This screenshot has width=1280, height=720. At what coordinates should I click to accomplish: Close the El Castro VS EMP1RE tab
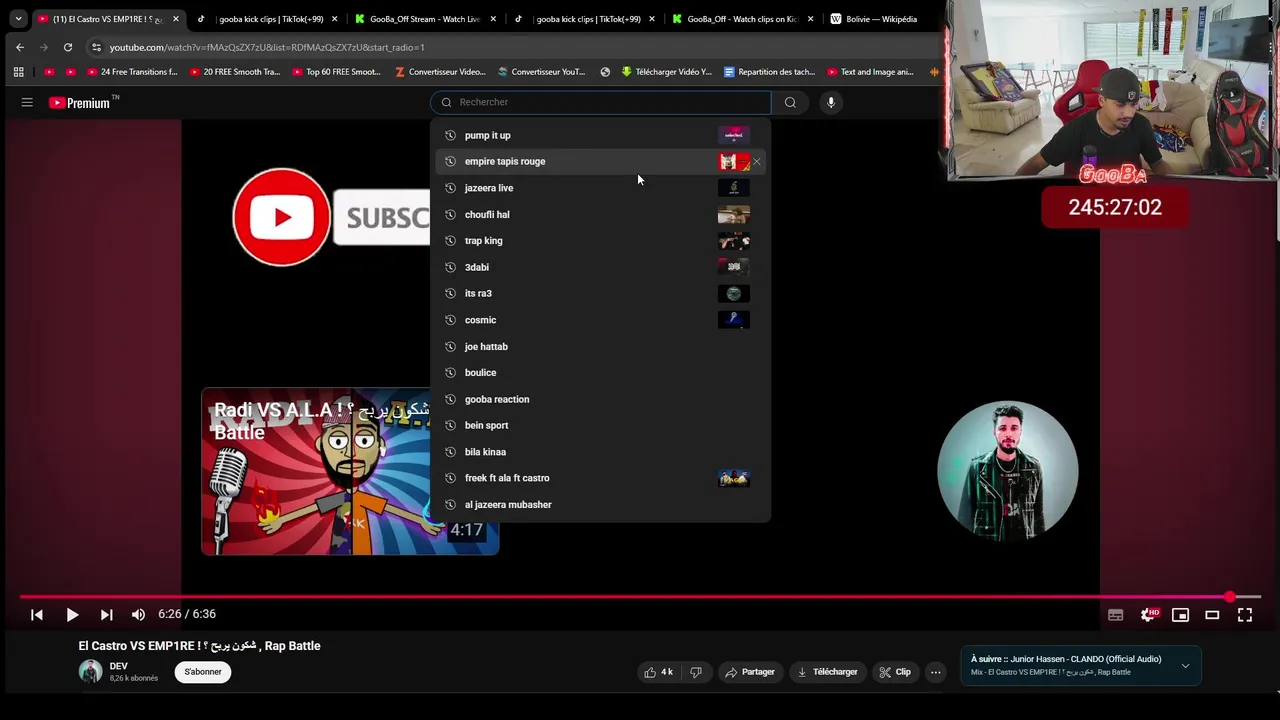[175, 19]
